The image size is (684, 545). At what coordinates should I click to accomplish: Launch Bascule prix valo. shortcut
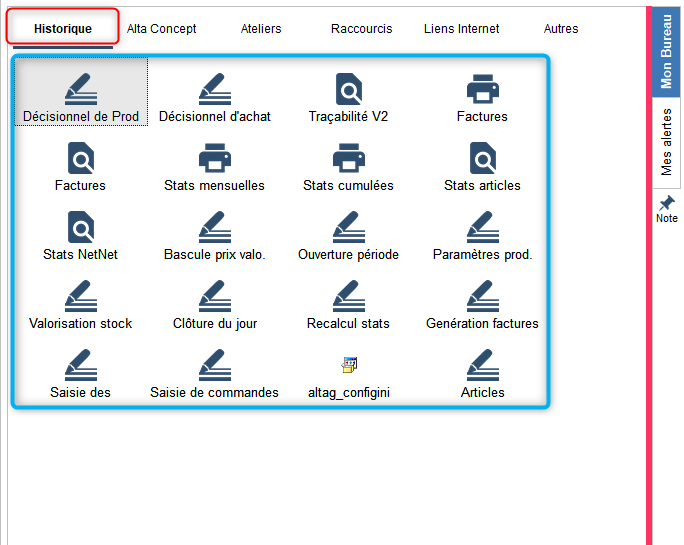[214, 228]
